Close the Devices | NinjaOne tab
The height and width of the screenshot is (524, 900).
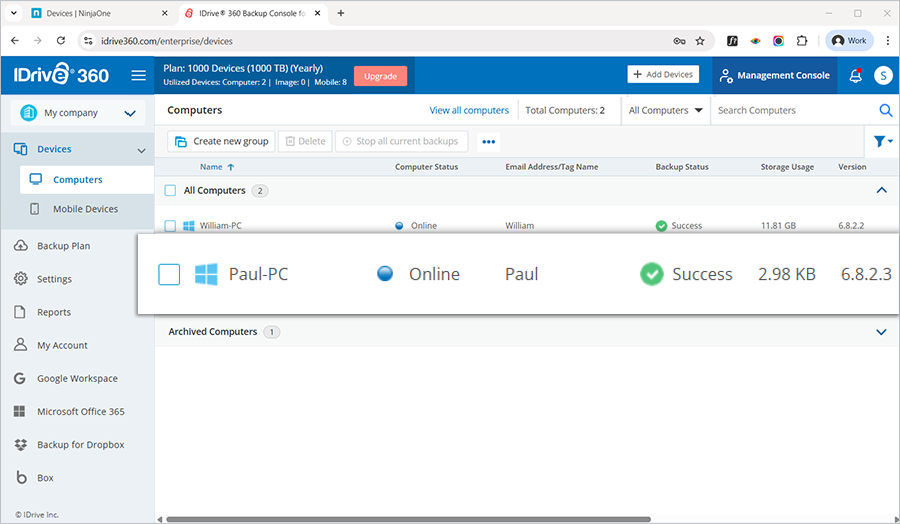pyautogui.click(x=165, y=13)
